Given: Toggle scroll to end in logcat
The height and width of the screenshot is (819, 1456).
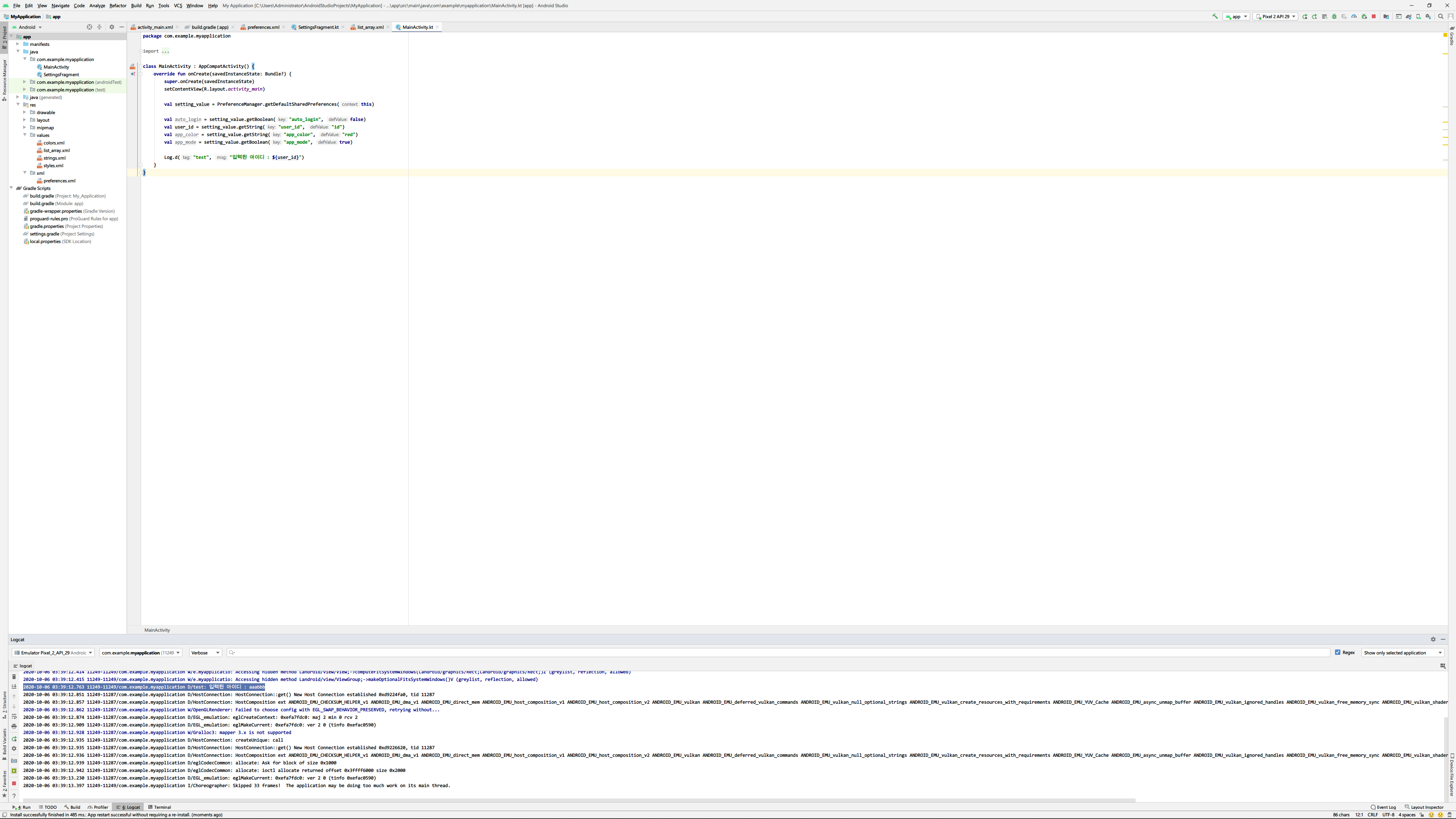Looking at the screenshot, I should pos(14,687).
